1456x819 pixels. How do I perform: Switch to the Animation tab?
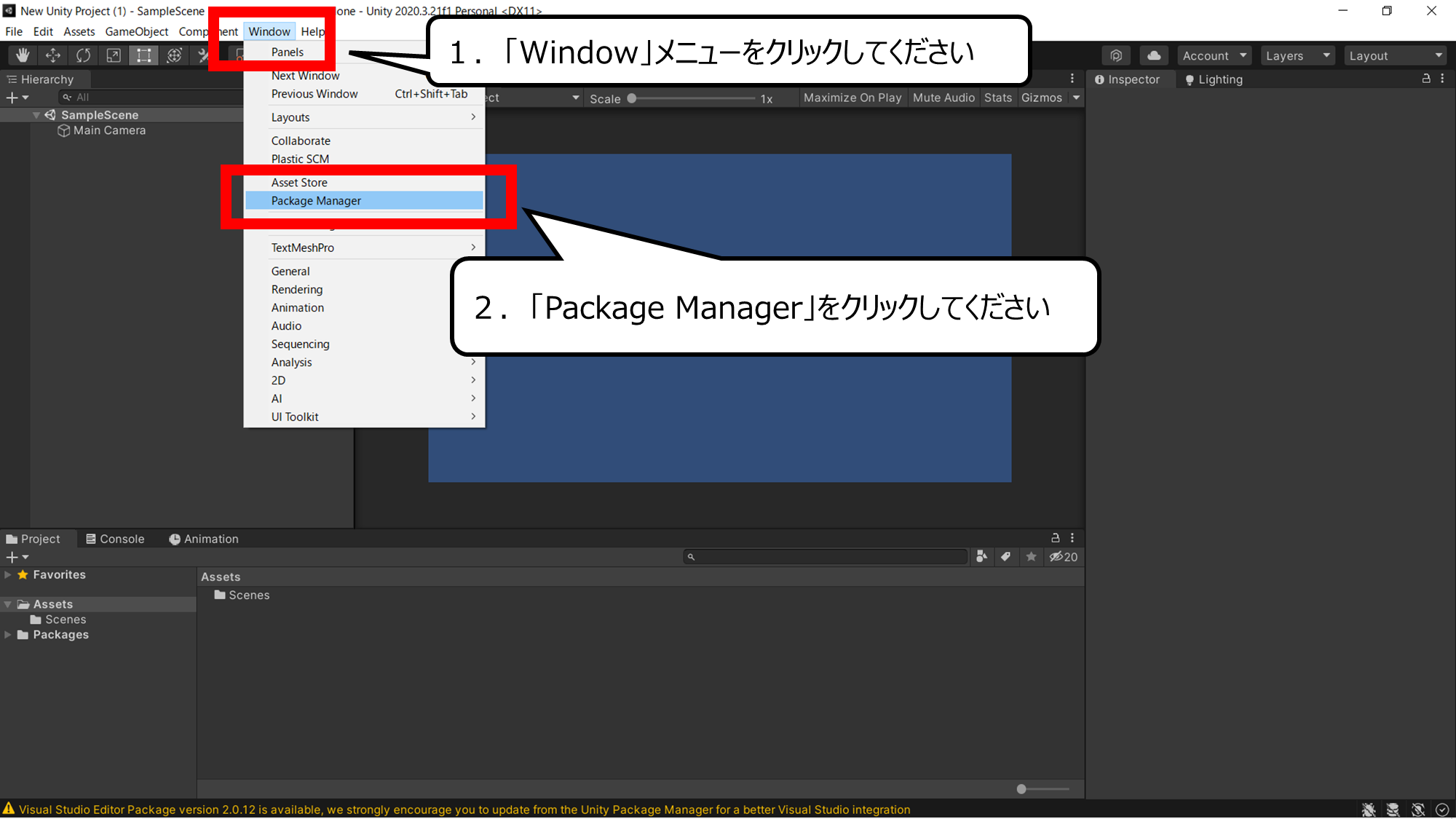(204, 539)
